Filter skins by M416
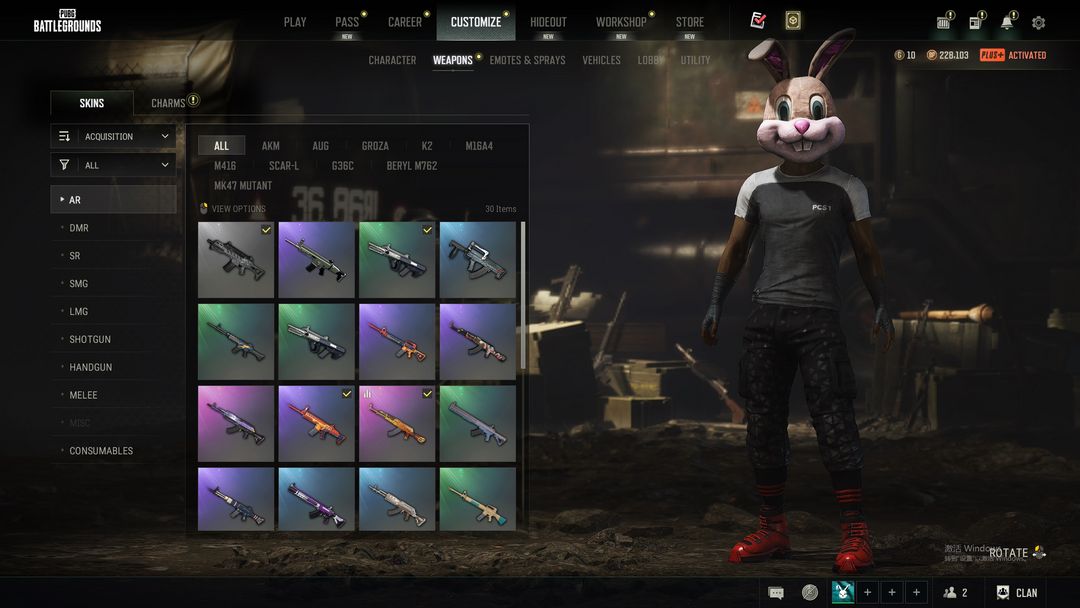Image resolution: width=1080 pixels, height=608 pixels. (x=225, y=166)
